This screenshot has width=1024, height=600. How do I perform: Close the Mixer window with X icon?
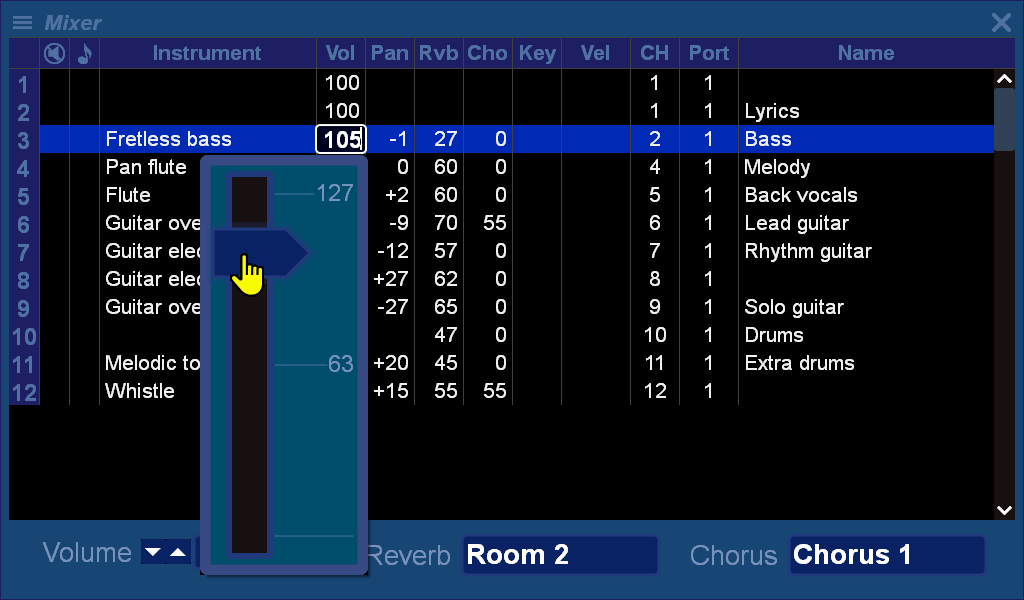point(1001,23)
